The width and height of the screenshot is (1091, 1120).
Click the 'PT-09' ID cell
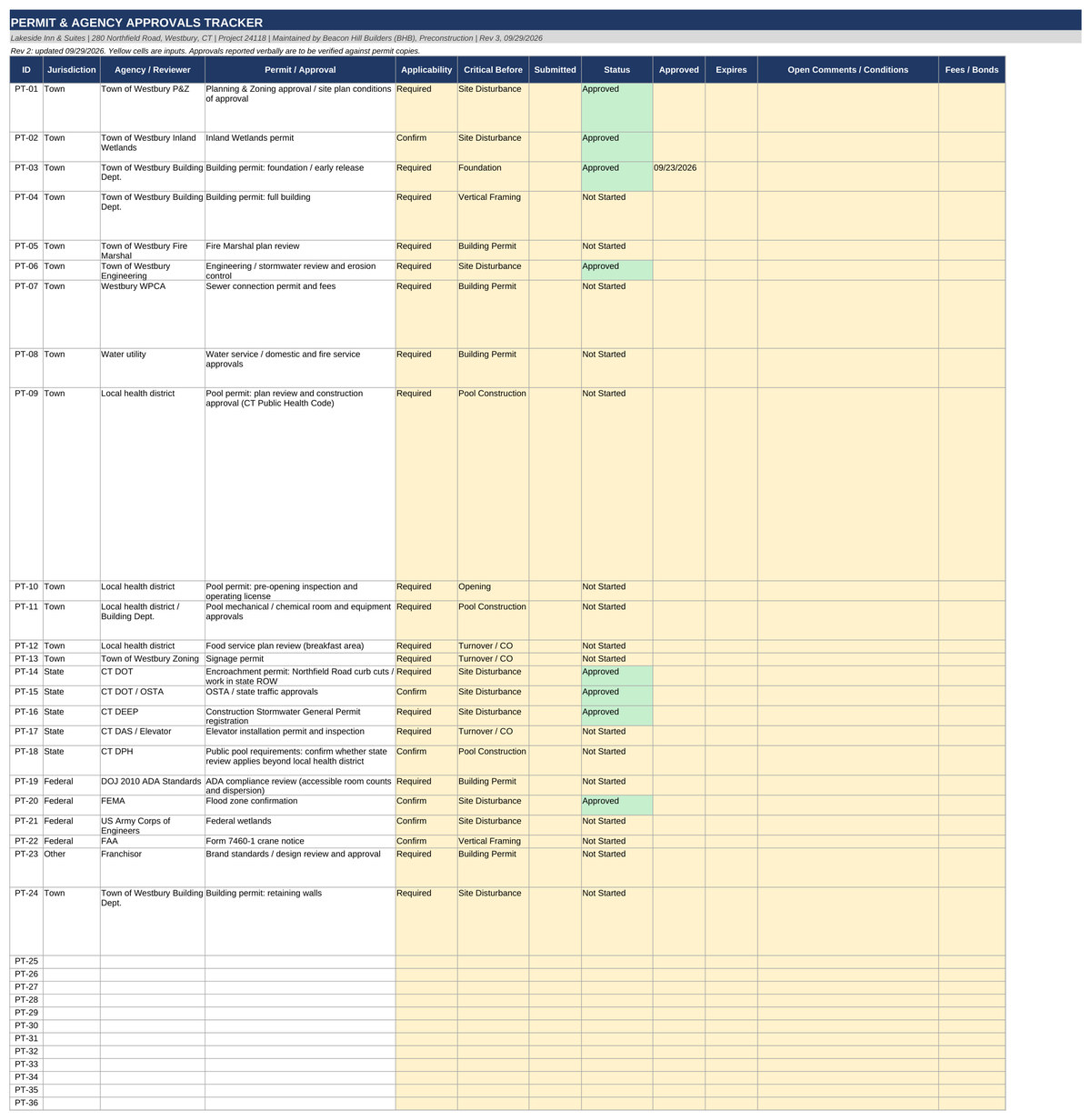pyautogui.click(x=26, y=484)
